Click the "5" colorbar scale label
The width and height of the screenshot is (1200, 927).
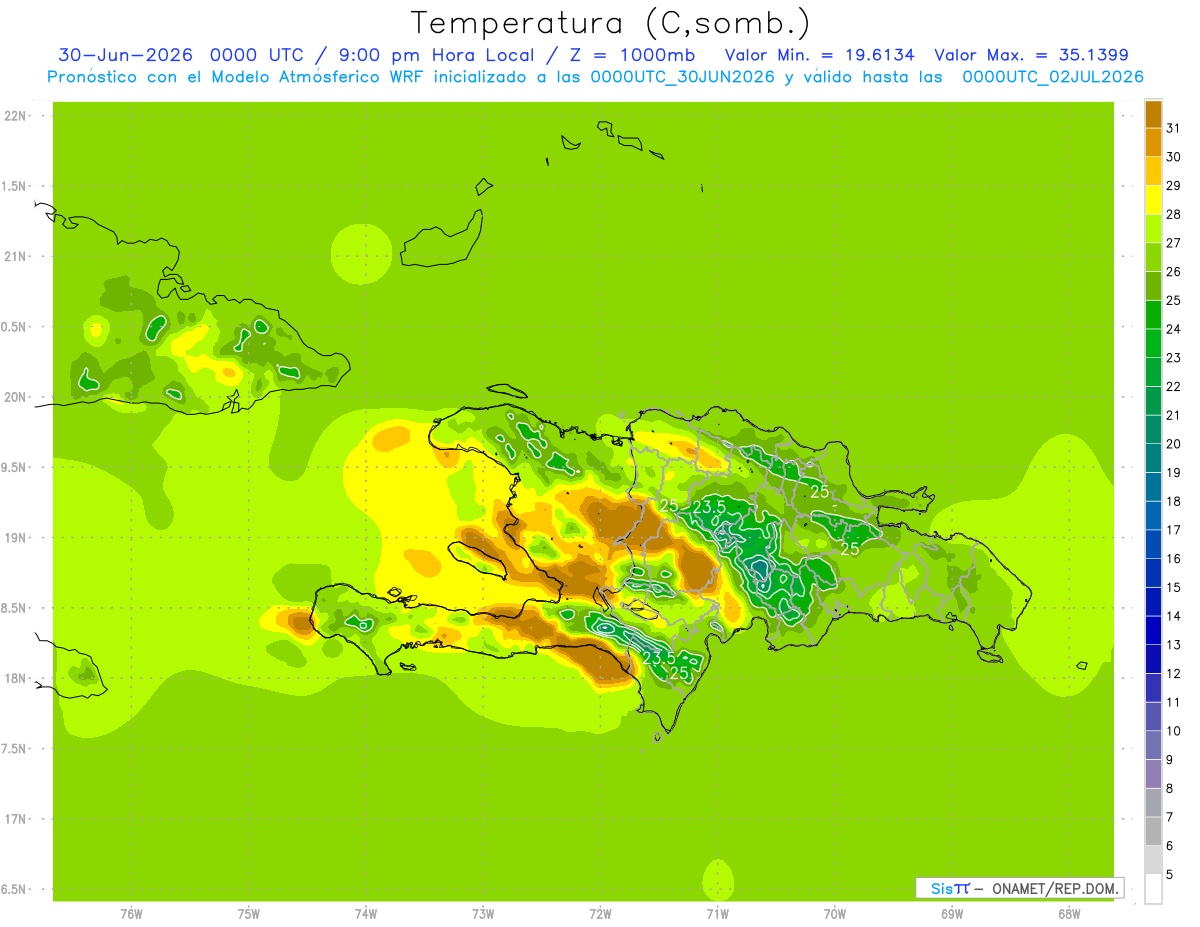1170,875
